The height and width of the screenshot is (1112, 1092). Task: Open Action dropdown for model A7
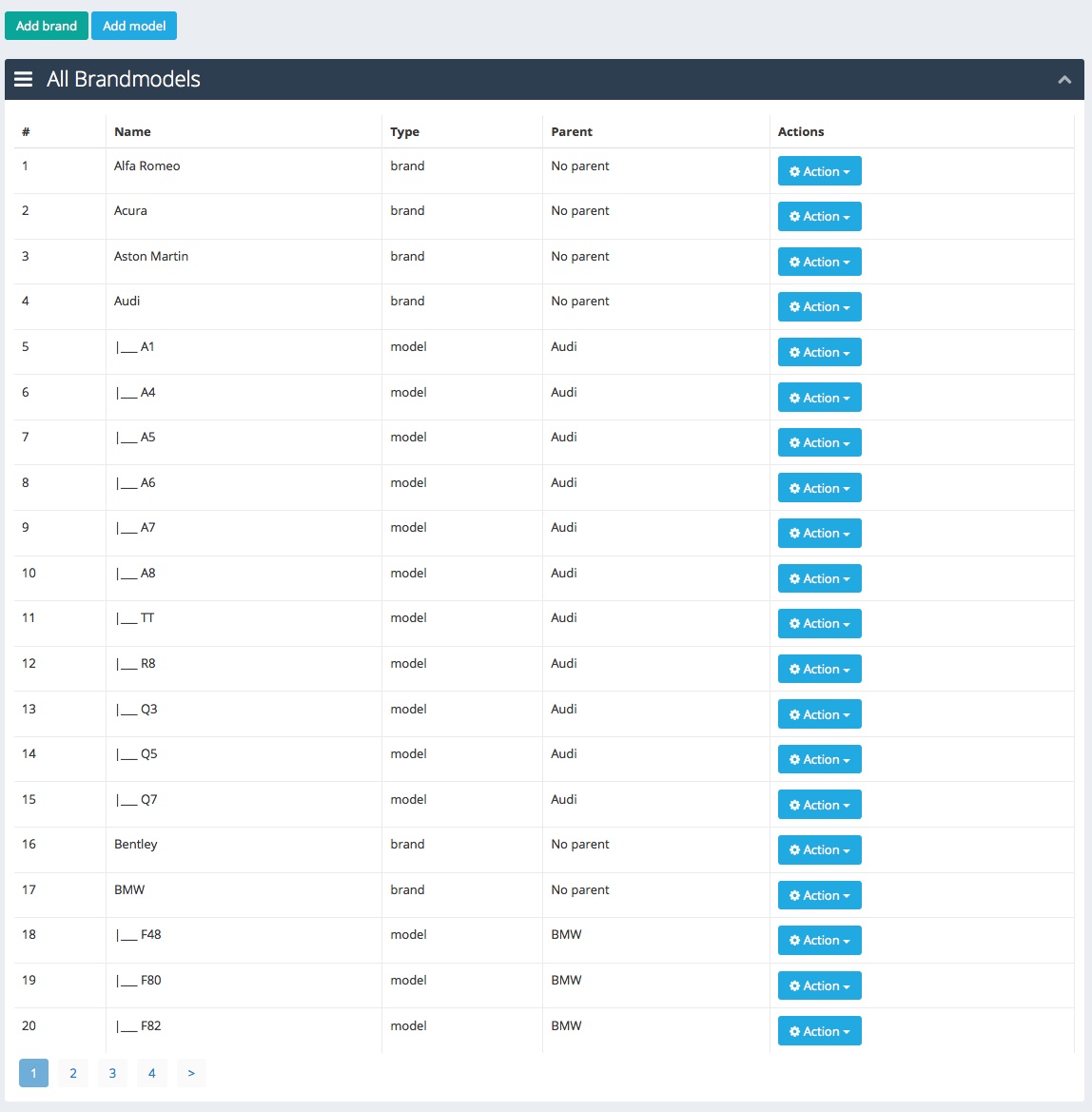[x=820, y=533]
